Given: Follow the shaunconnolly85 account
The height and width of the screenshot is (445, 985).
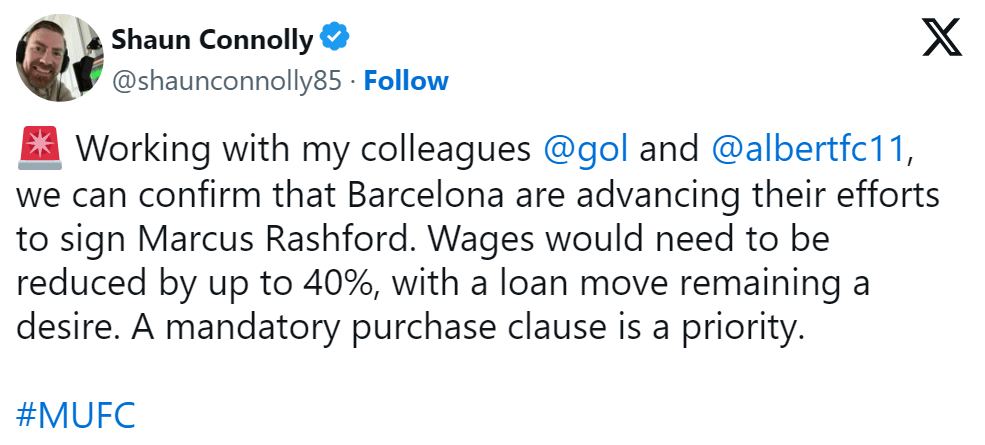Looking at the screenshot, I should [406, 81].
